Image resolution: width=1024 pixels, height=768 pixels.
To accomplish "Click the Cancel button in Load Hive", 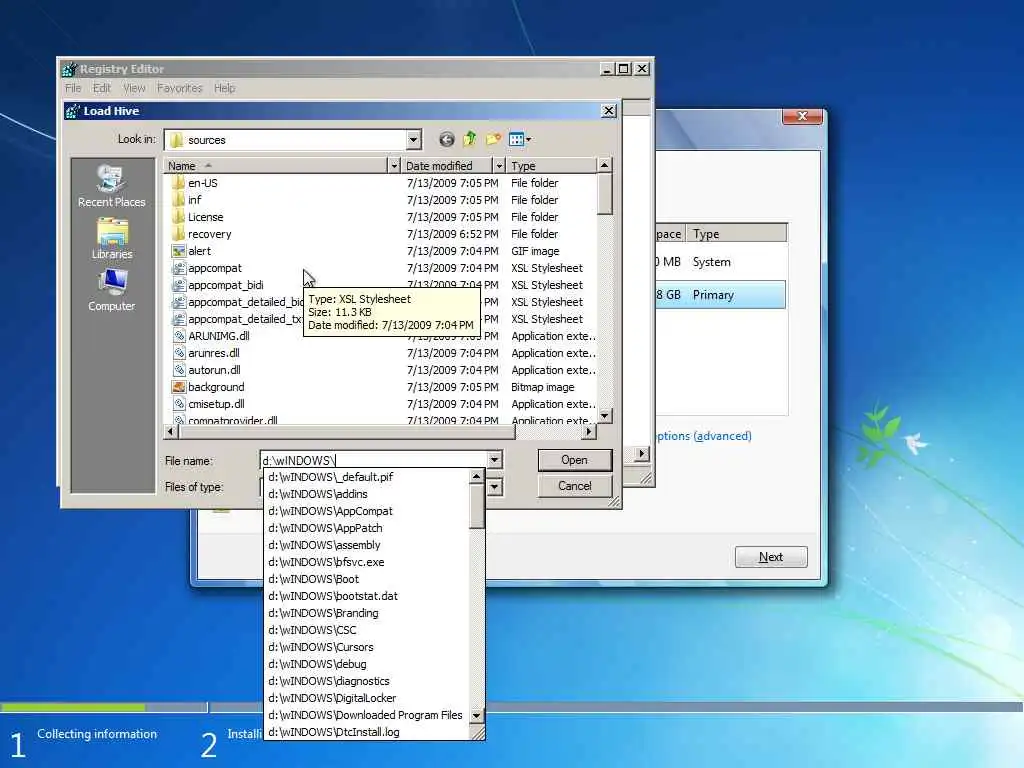I will 575,486.
